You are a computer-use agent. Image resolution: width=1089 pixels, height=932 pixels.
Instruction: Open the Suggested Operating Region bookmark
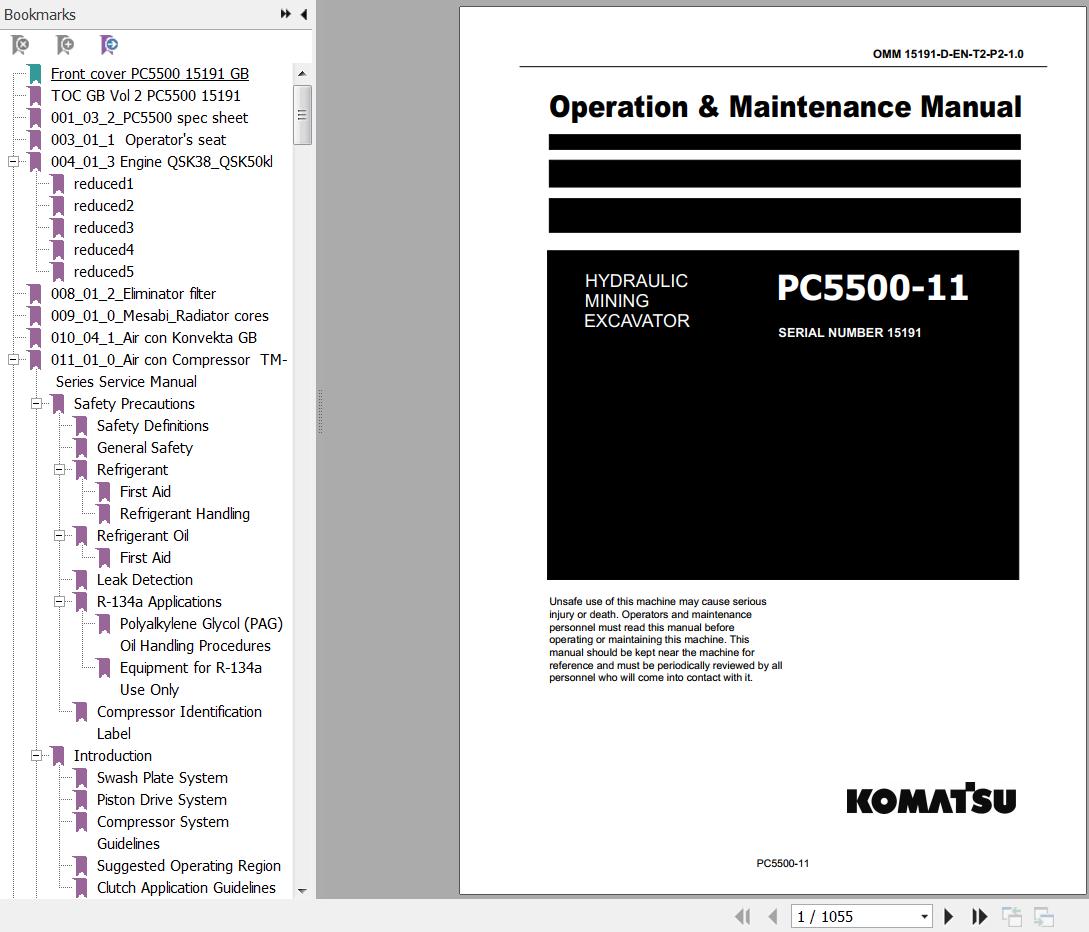pos(188,866)
